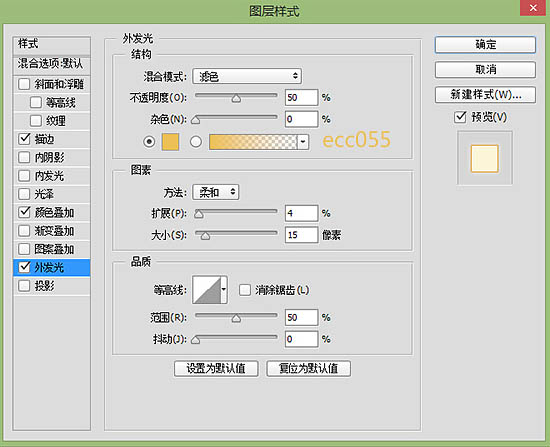
Task: Select the 颜色叠加 style entry
Action: click(x=54, y=212)
